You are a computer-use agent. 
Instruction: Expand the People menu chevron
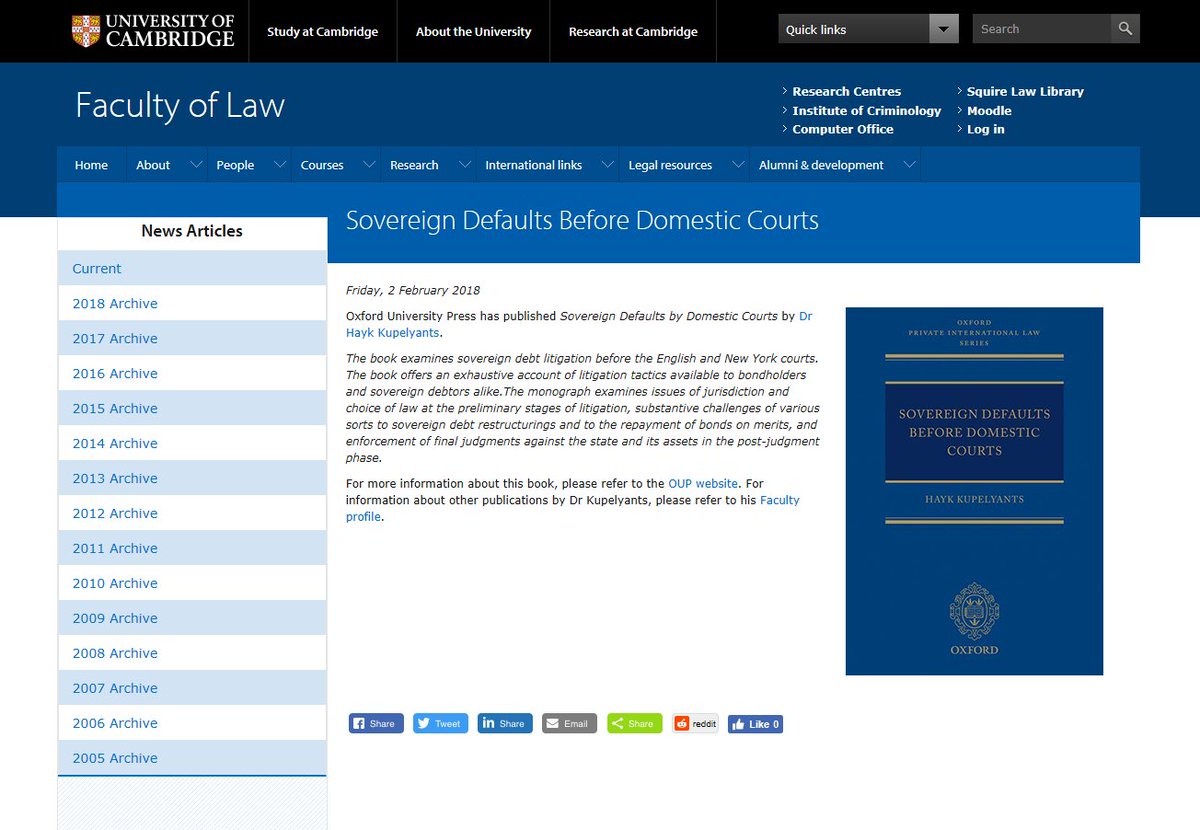(x=280, y=164)
